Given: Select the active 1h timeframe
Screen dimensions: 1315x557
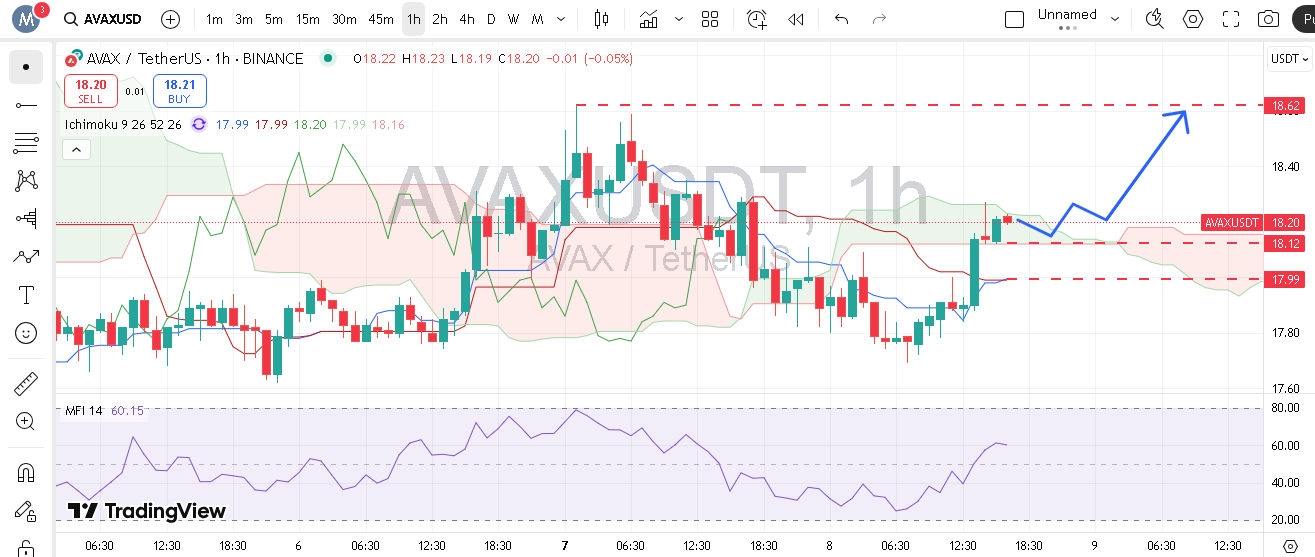Looking at the screenshot, I should coord(413,19).
